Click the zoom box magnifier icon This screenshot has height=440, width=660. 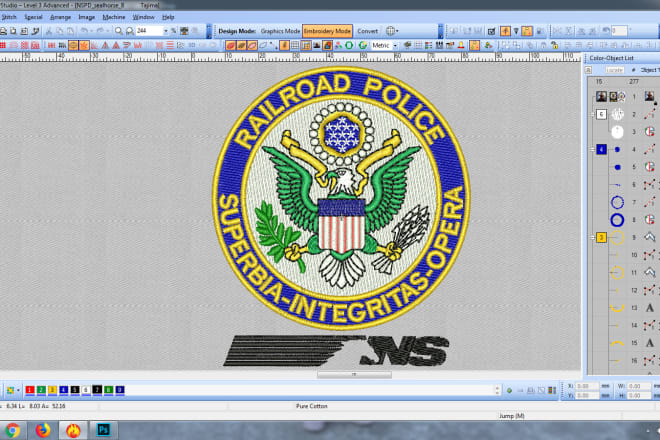pos(130,31)
